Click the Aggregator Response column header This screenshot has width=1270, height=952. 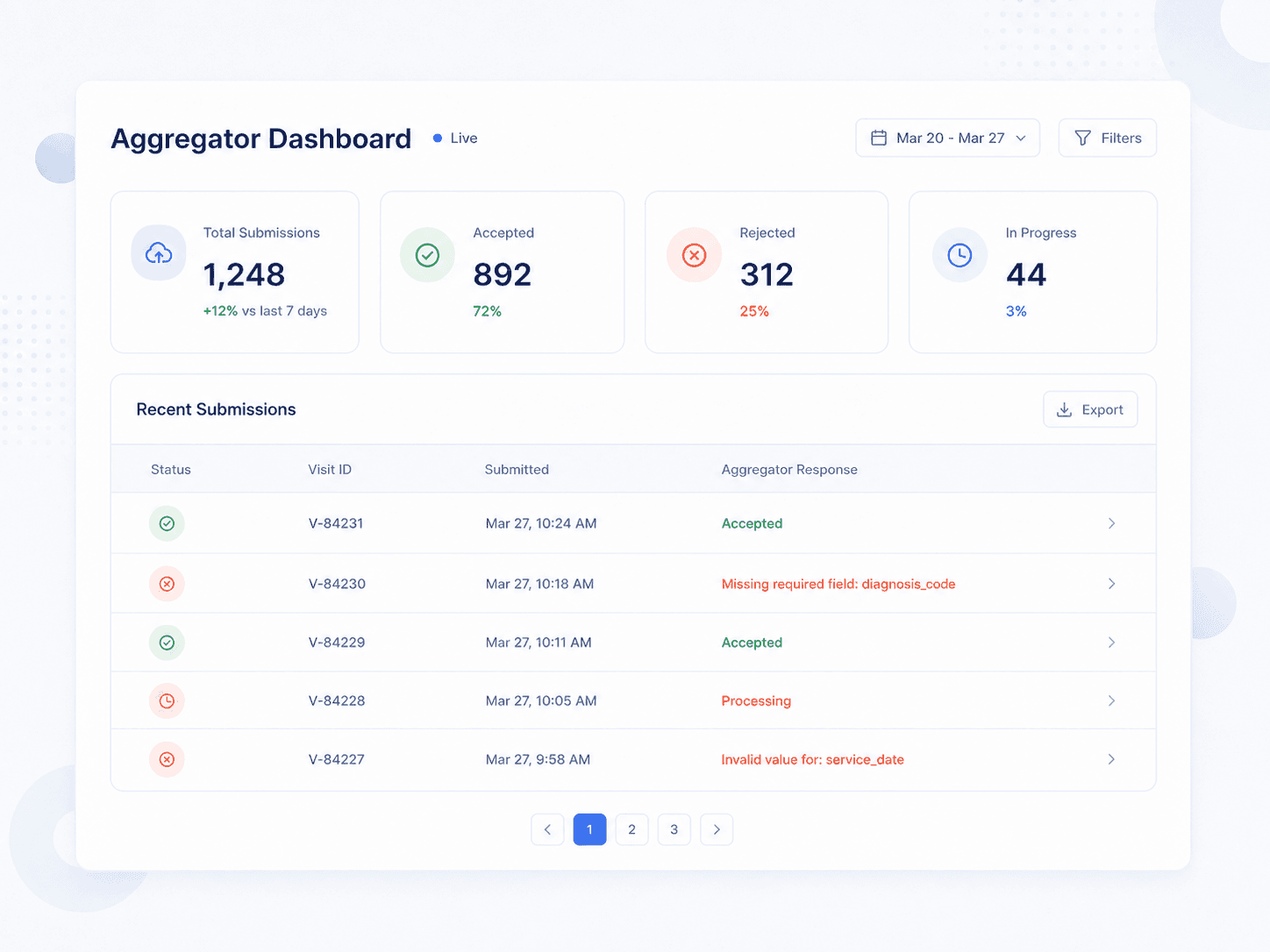(789, 470)
